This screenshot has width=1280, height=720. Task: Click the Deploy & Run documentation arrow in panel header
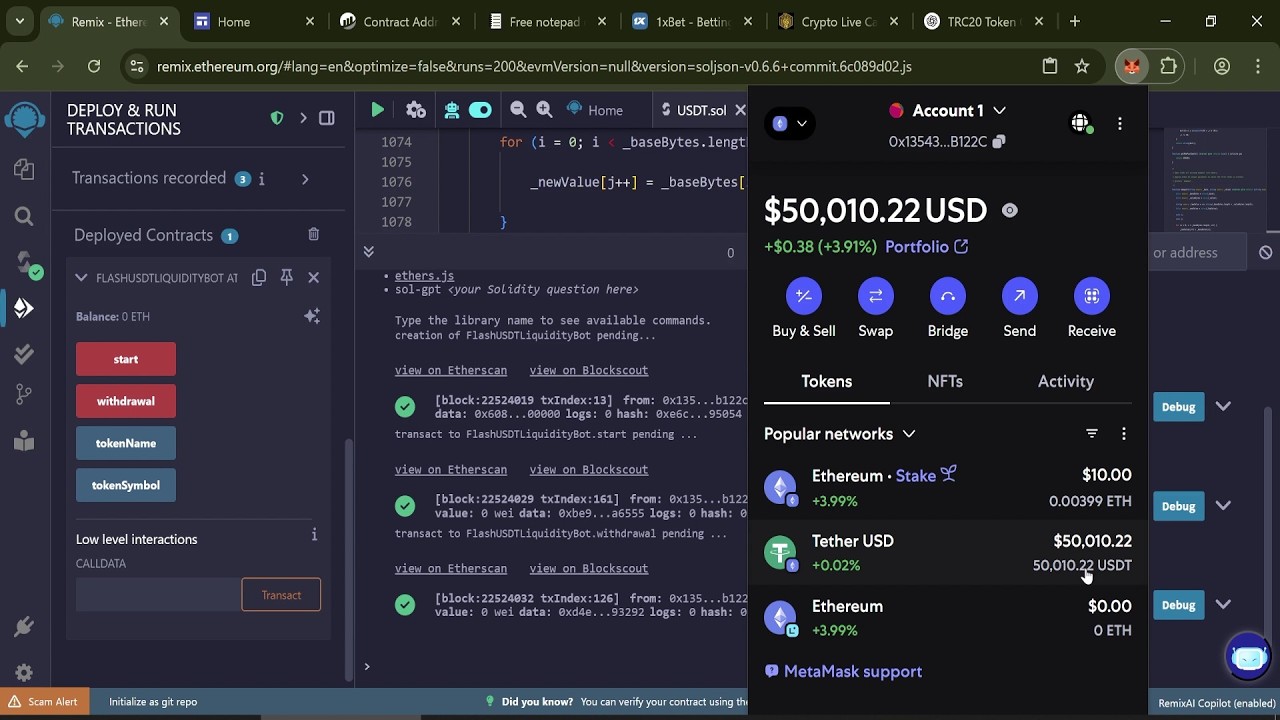(303, 118)
